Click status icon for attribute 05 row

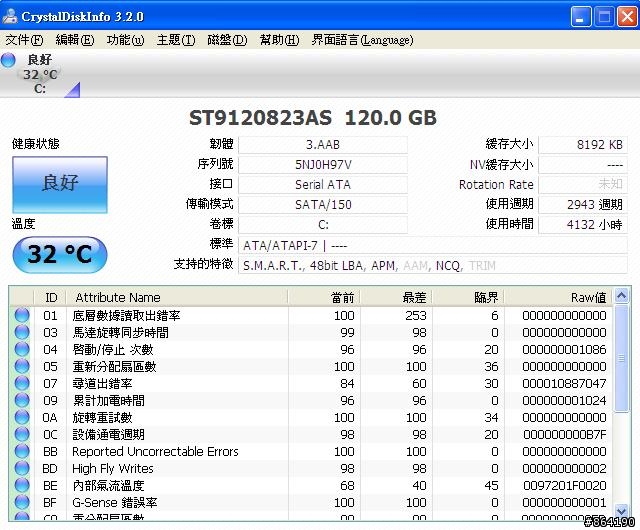(x=22, y=366)
